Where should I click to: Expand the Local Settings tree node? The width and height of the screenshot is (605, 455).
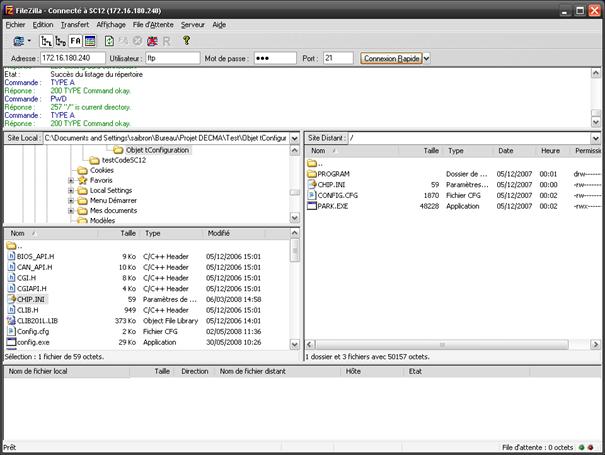[71, 190]
